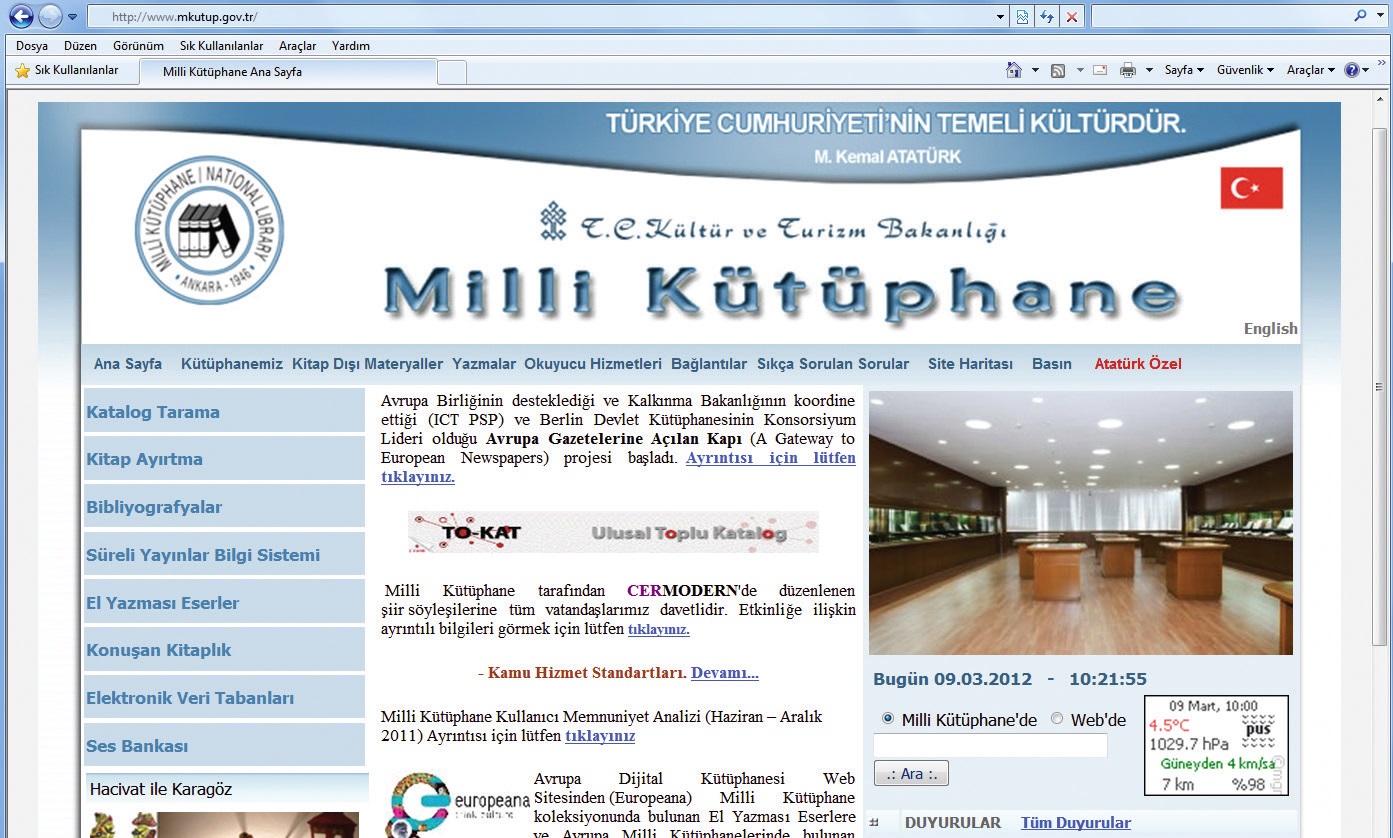Click the refresh page icon

pos(1047,17)
